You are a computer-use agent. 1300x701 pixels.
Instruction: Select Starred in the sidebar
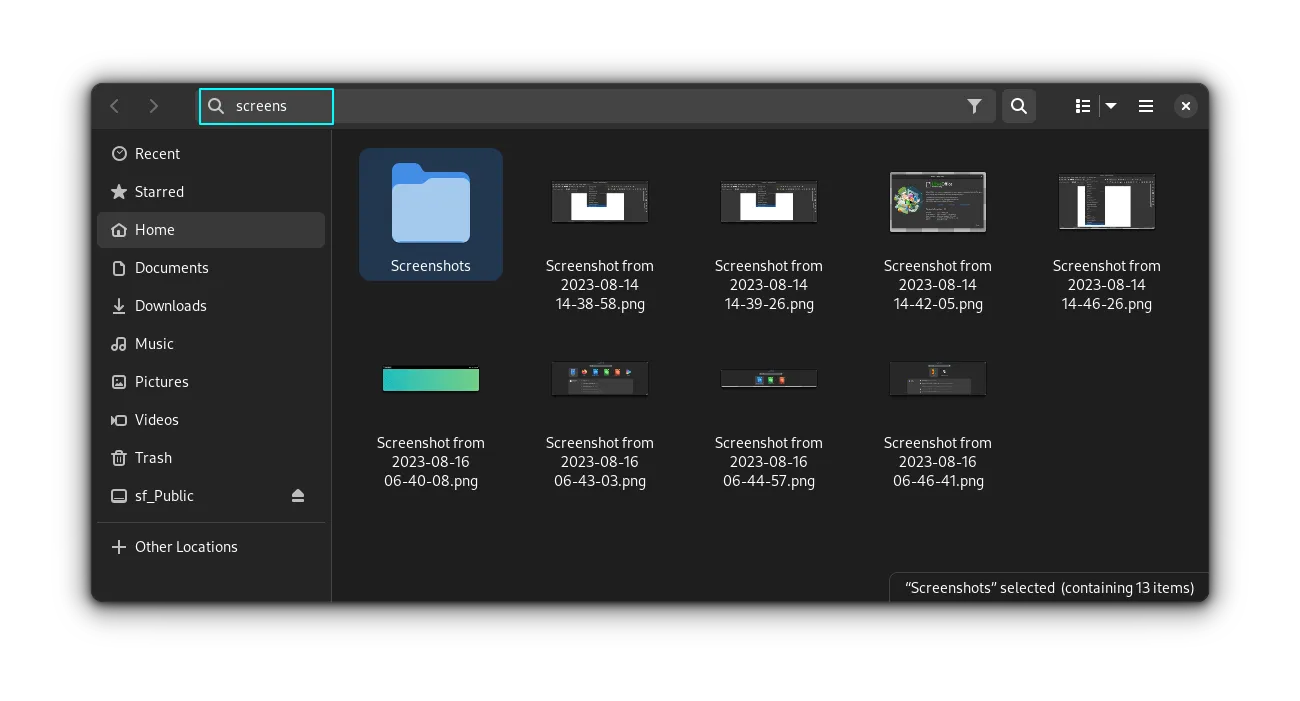point(159,192)
